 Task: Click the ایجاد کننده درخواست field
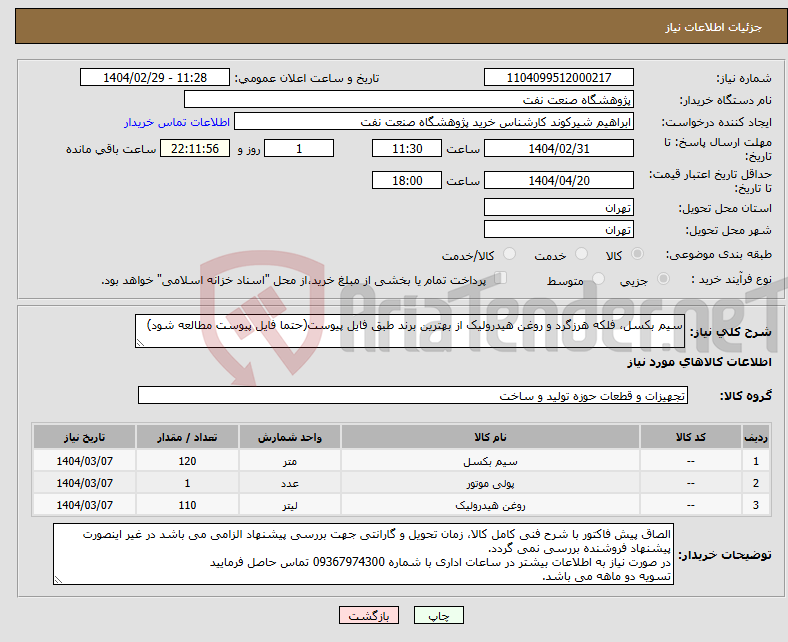point(434,122)
